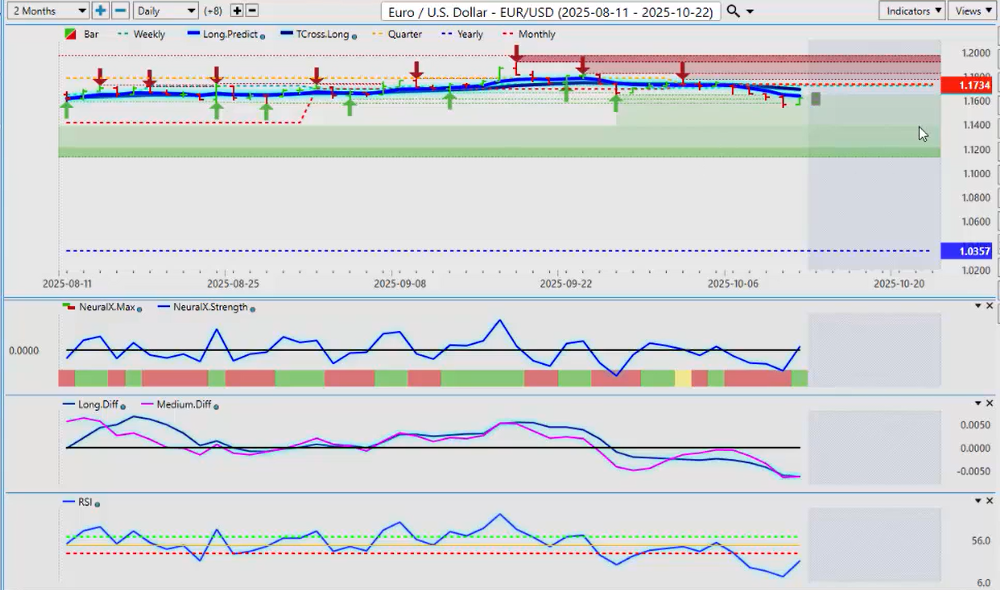Click the Long.Predict info dot

[262, 35]
